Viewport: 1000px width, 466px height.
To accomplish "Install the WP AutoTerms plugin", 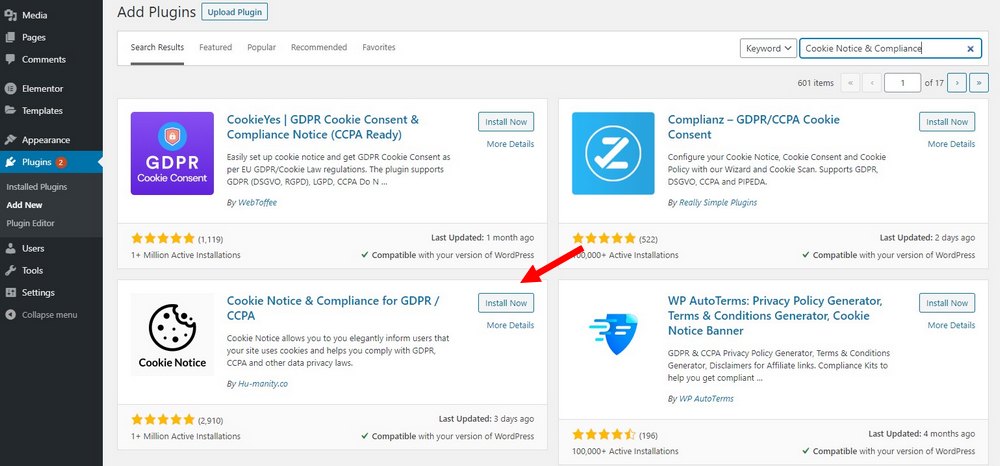I will pos(947,303).
